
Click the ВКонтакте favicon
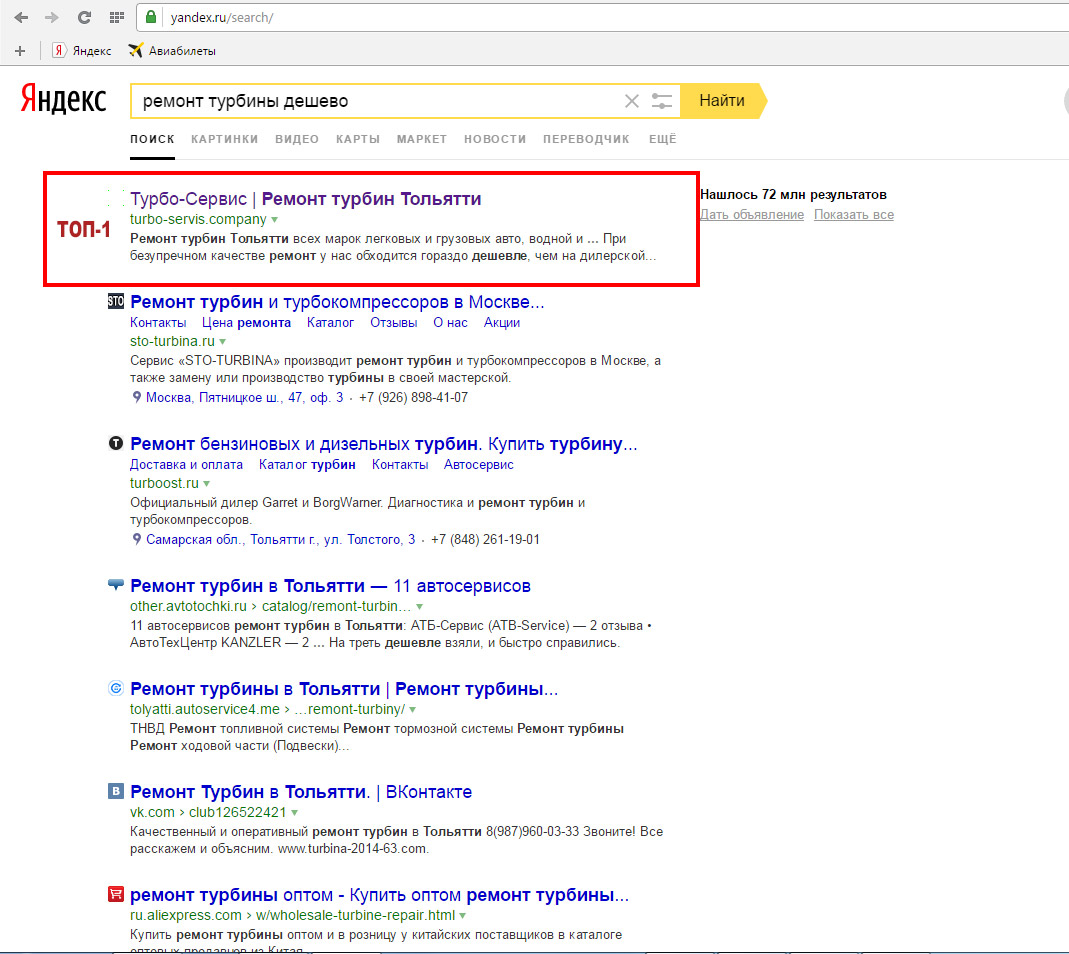[x=116, y=791]
